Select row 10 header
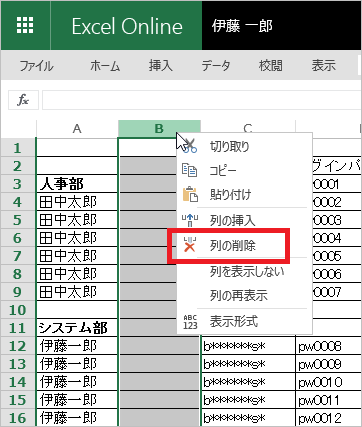The image size is (362, 427). pos(18,310)
